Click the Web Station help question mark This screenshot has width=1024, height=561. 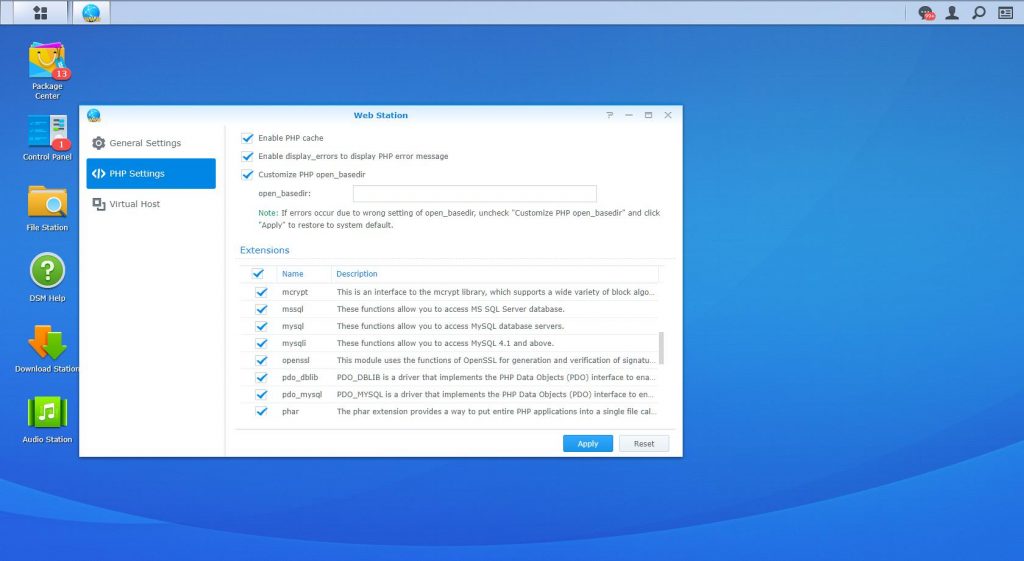(x=609, y=115)
